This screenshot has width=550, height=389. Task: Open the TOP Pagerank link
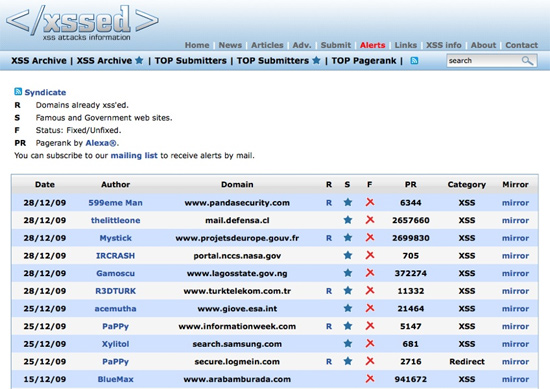point(364,61)
